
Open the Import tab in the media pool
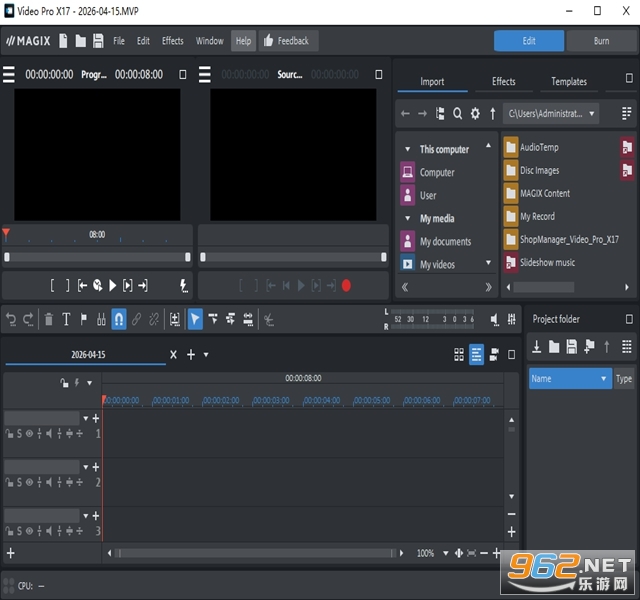point(432,82)
